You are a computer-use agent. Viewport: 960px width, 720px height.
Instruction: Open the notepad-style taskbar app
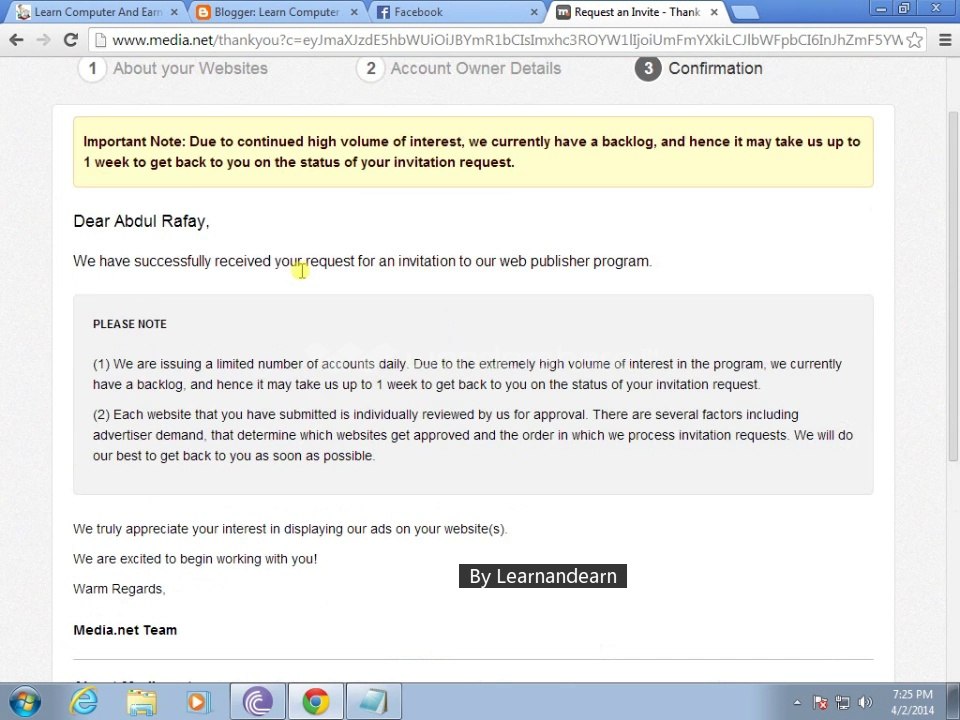tap(373, 702)
